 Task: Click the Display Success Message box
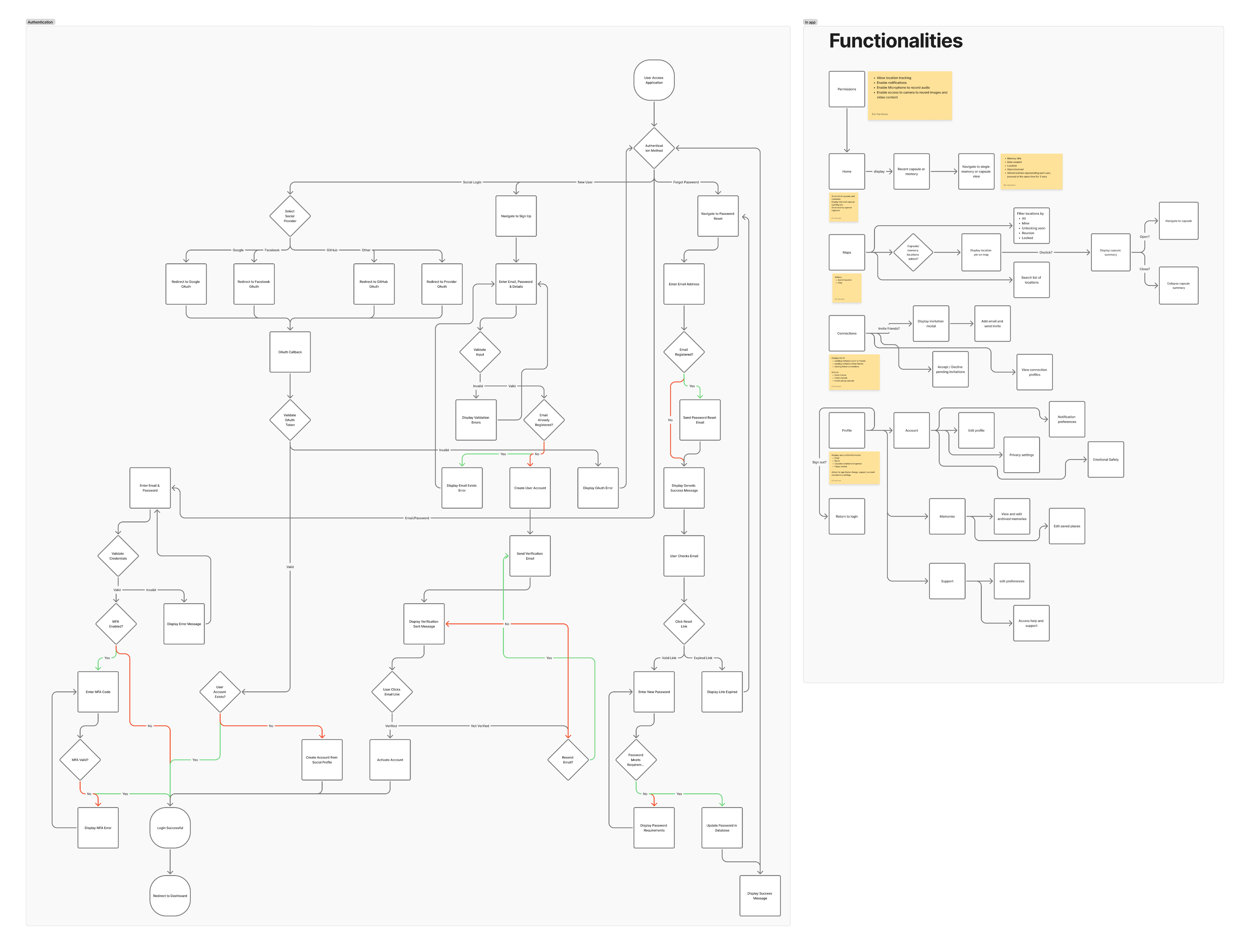pyautogui.click(x=760, y=896)
